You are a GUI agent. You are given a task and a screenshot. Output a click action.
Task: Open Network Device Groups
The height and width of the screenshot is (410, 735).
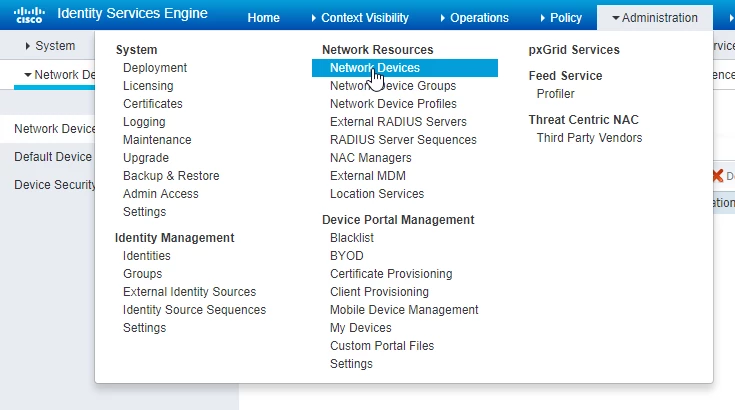[393, 86]
